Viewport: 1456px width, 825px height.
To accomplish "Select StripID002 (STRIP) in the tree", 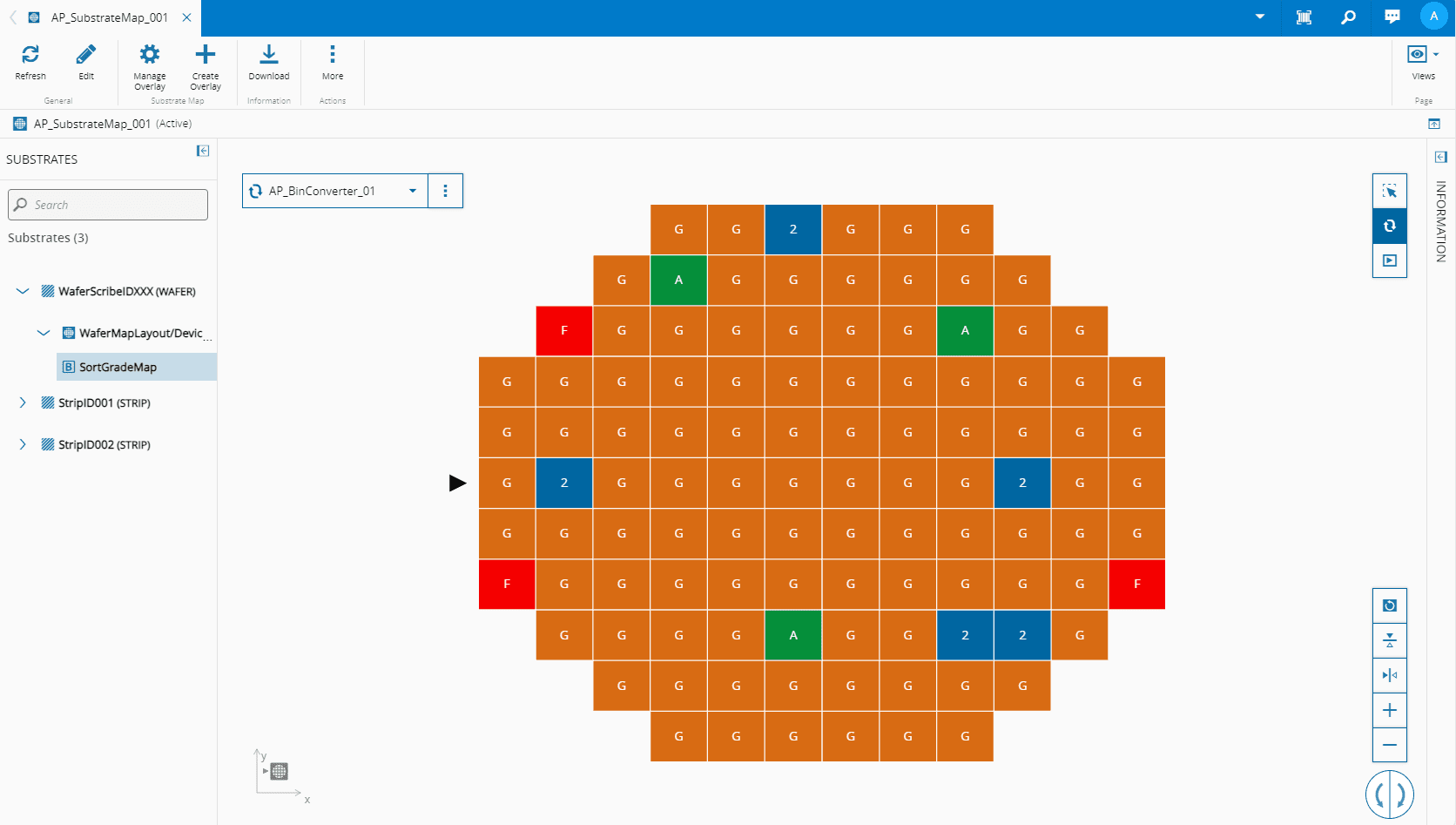I will tap(104, 445).
